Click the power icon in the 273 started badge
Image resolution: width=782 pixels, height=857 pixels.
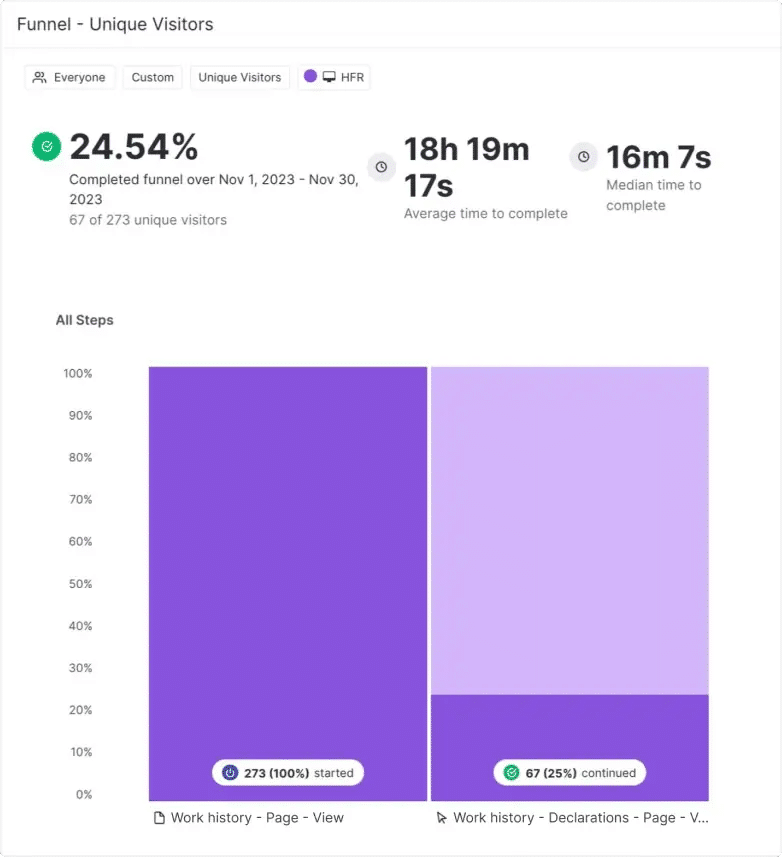[x=230, y=773]
